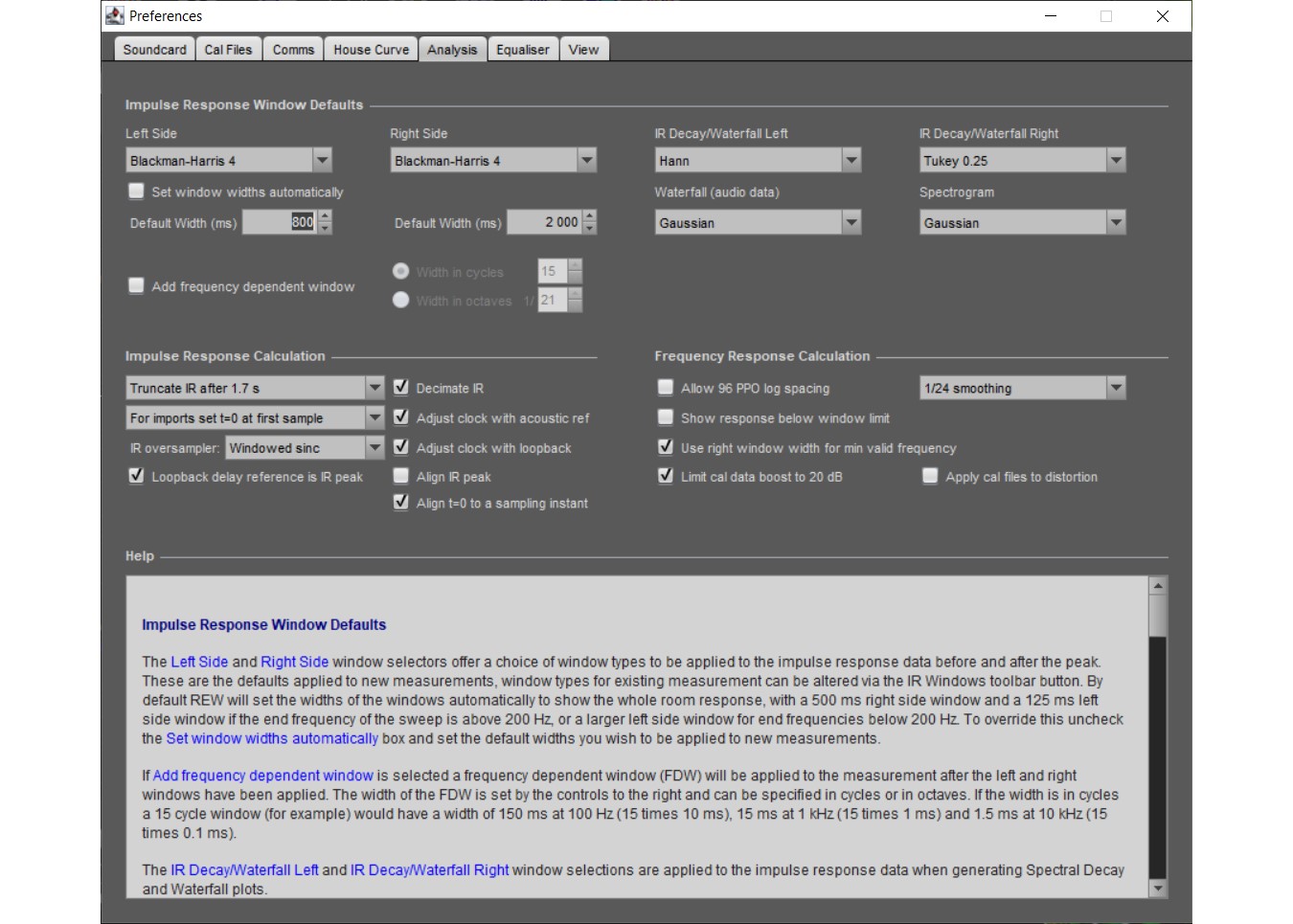Click scrollbar up arrow in Help panel
This screenshot has width=1293, height=924.
tap(1158, 585)
